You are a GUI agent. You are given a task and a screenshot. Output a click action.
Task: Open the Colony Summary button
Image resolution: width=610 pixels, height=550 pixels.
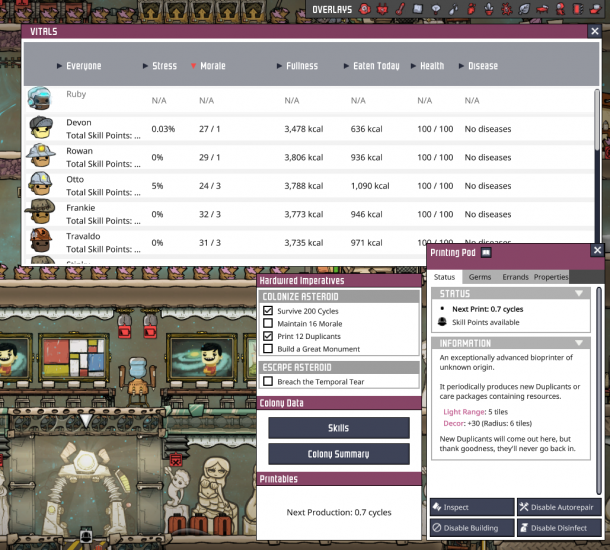point(339,454)
